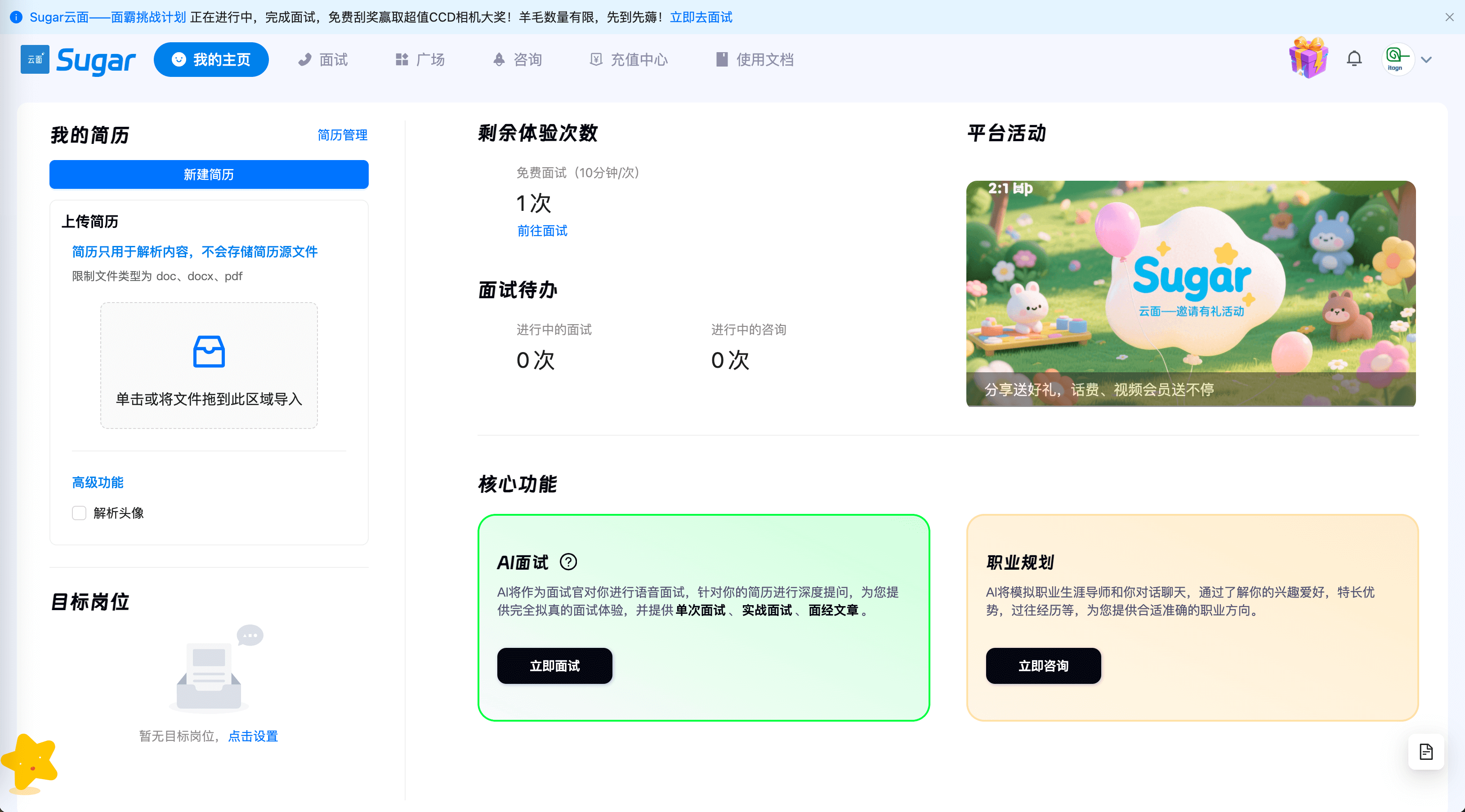Expand the account dropdown chevron
This screenshot has height=812, width=1465.
point(1426,60)
